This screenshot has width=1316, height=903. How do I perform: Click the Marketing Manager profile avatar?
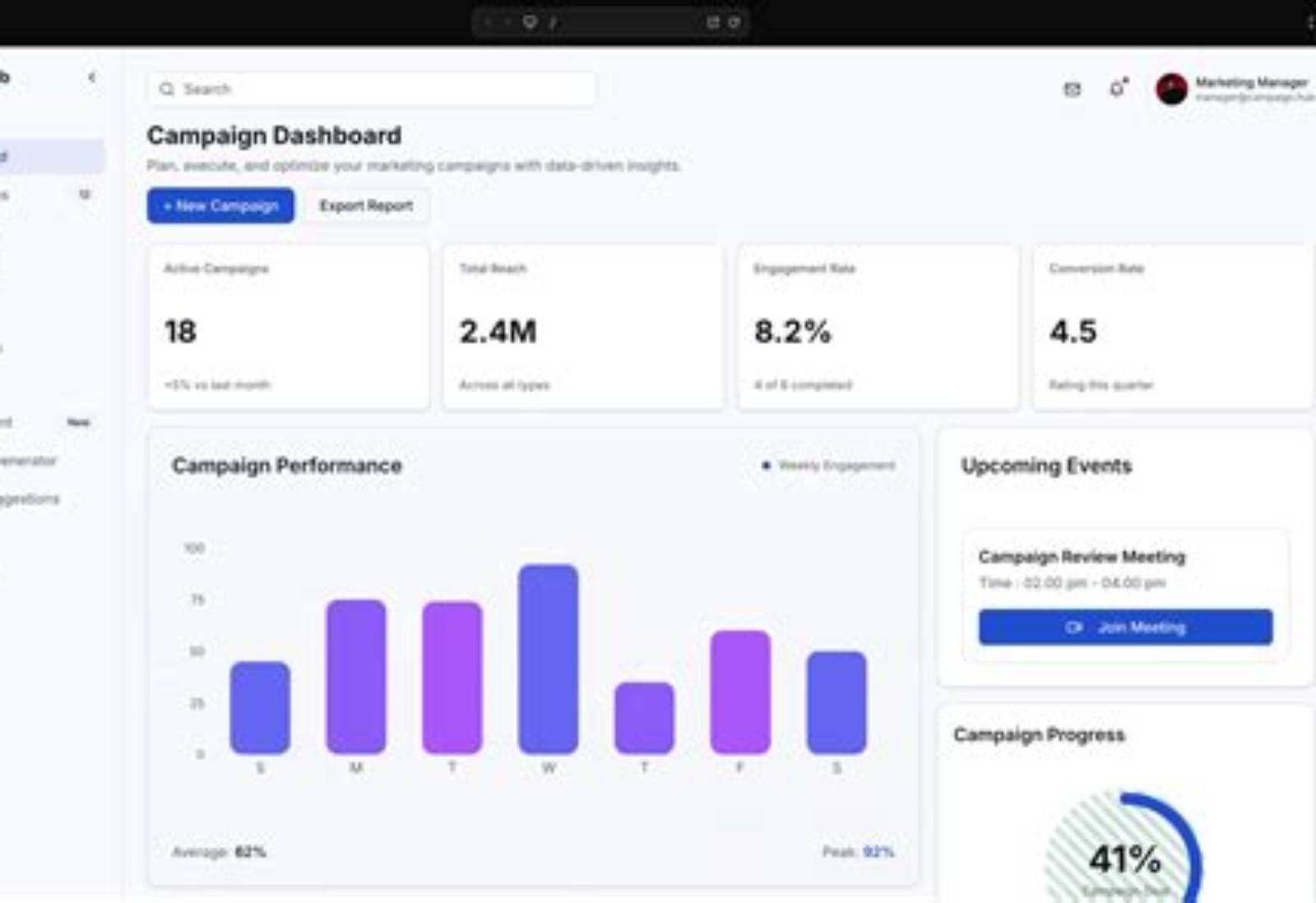(1171, 89)
